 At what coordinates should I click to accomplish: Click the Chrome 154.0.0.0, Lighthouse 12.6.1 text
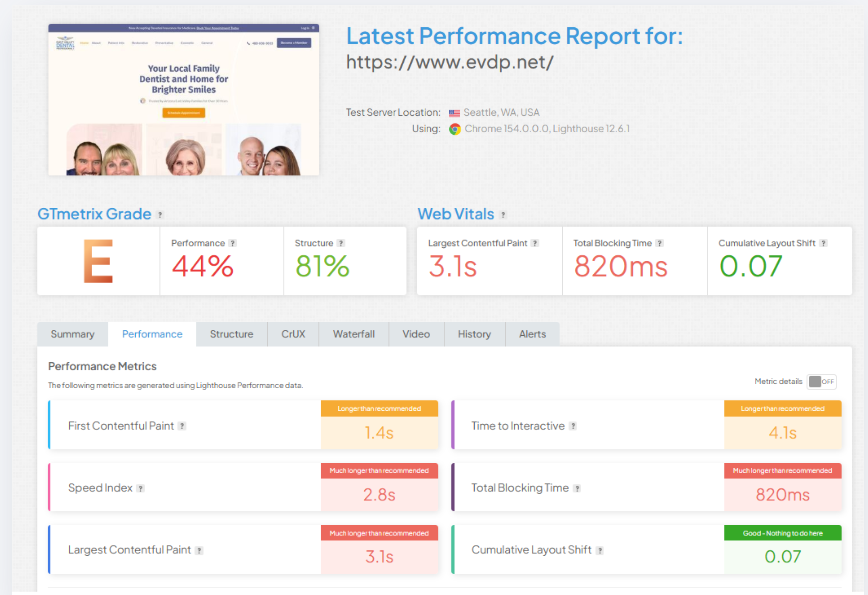547,129
